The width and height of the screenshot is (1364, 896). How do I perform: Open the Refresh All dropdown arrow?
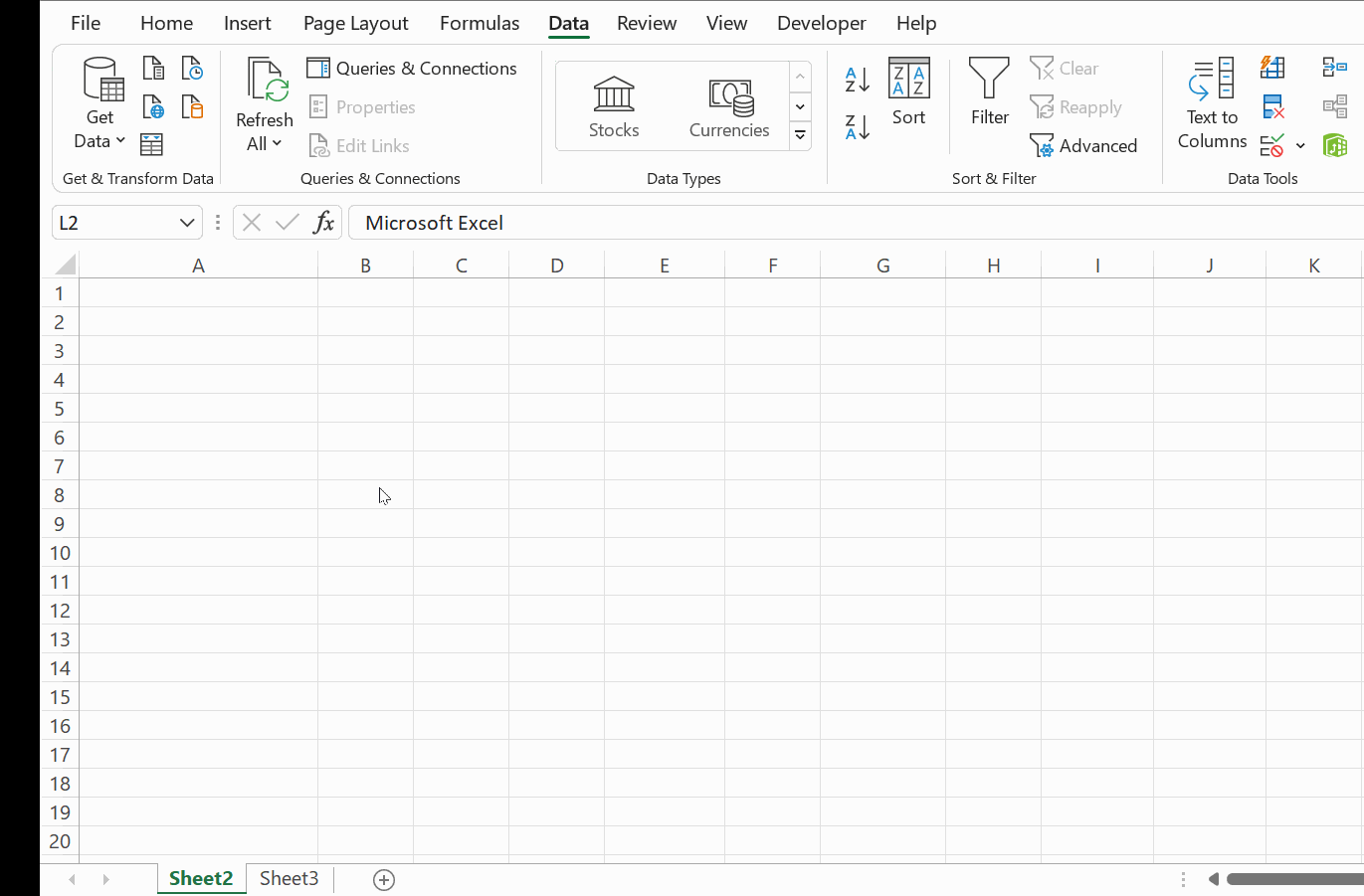pos(278,143)
